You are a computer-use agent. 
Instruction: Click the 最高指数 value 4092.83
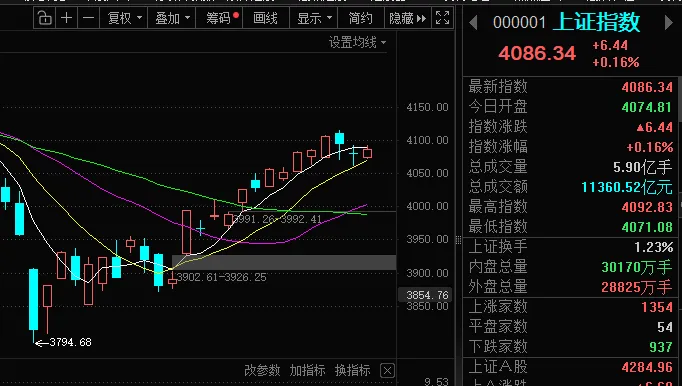(x=647, y=207)
